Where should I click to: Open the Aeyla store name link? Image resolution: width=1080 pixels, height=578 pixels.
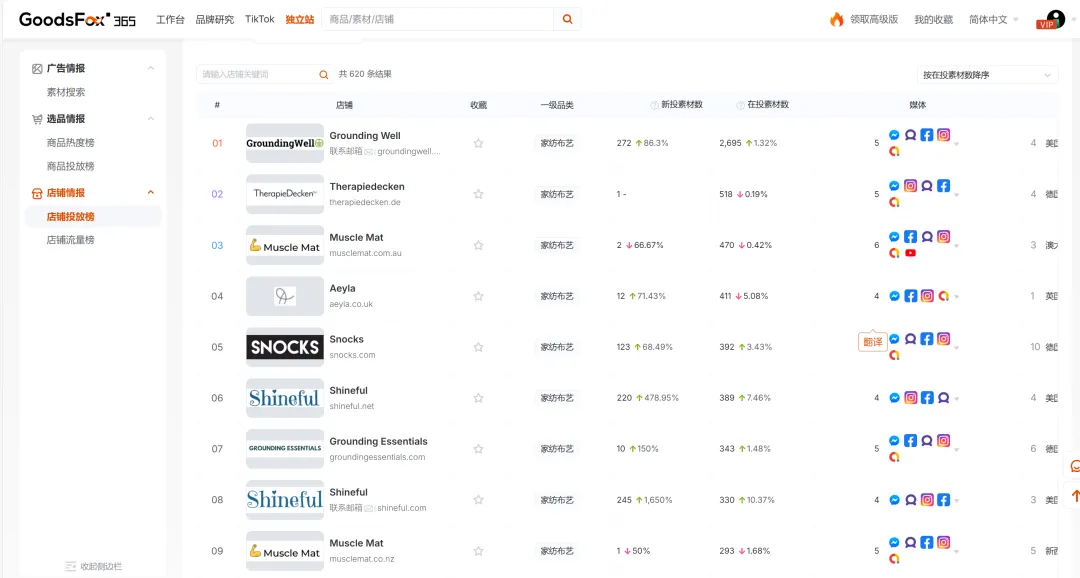coord(342,288)
